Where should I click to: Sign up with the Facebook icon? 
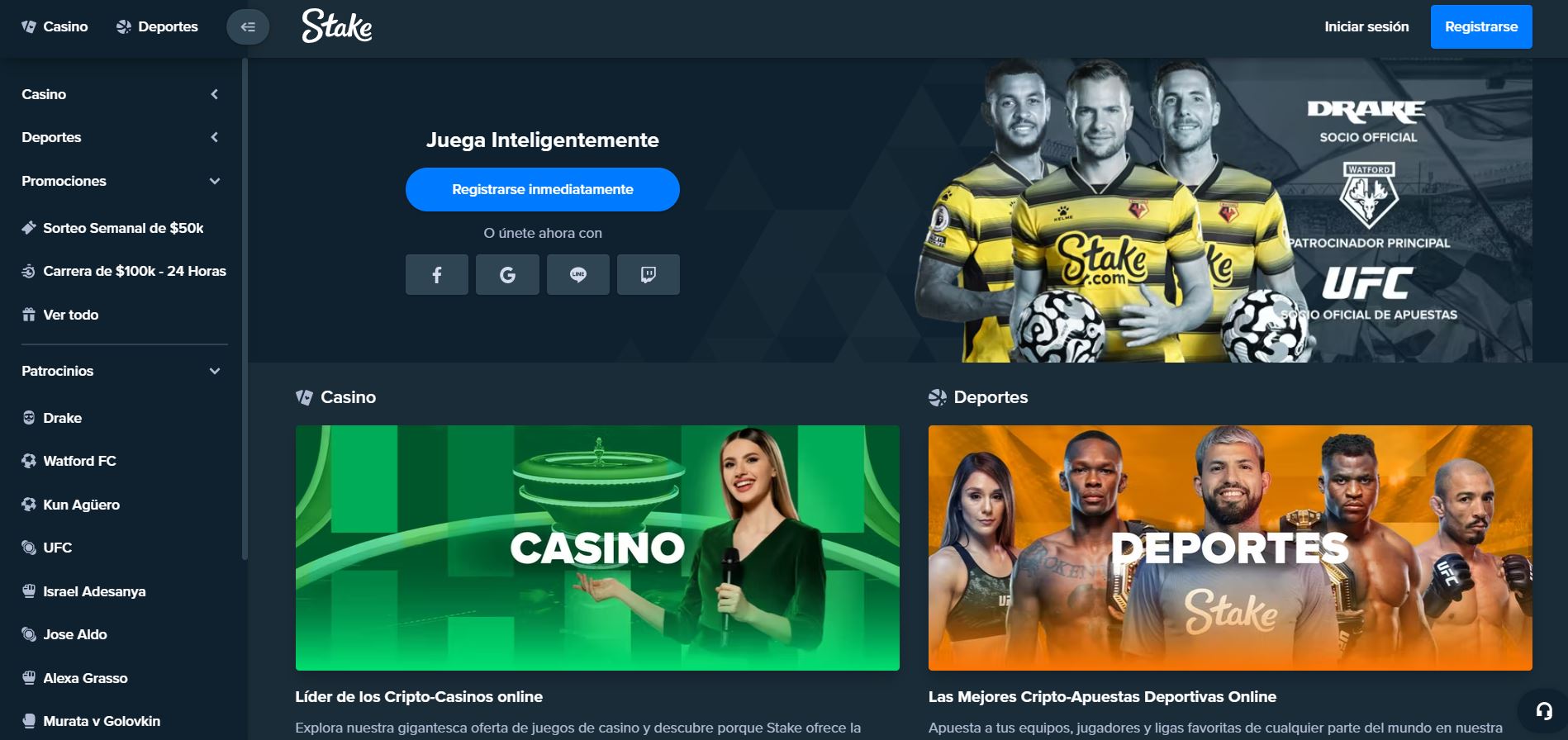pos(436,274)
